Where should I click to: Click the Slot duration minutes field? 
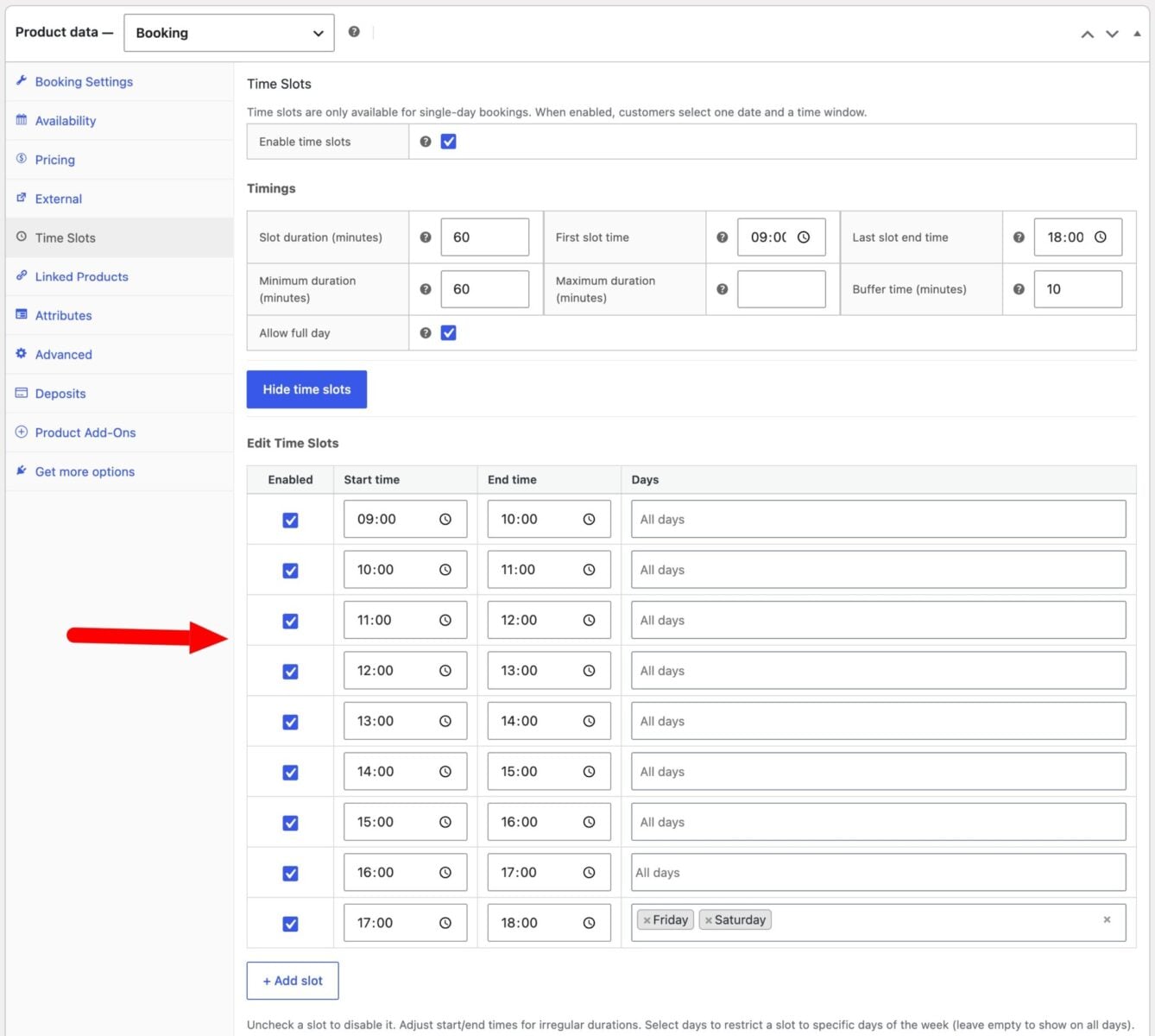point(484,237)
